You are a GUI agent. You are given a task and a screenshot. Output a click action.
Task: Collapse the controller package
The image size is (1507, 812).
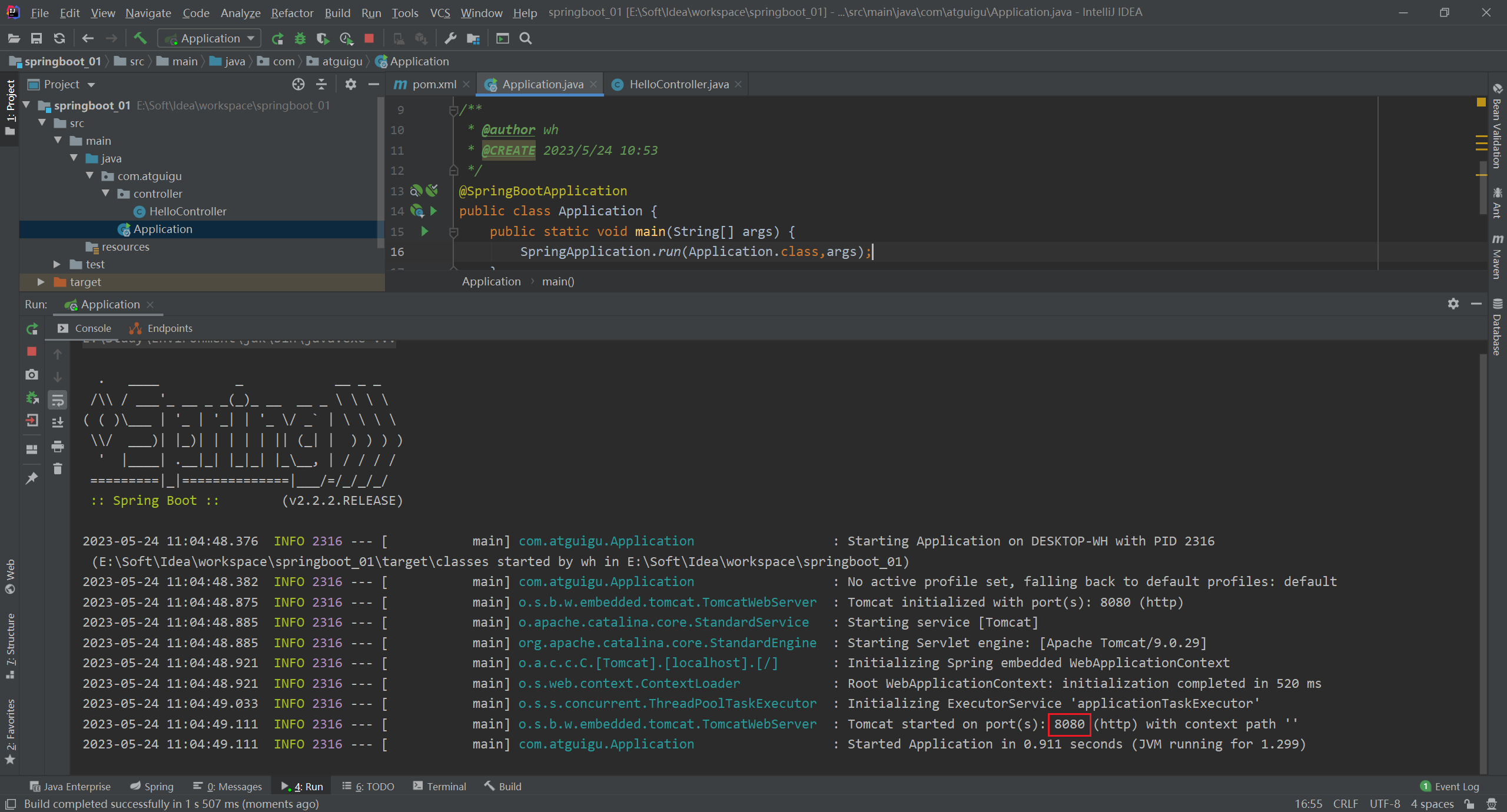[x=105, y=194]
